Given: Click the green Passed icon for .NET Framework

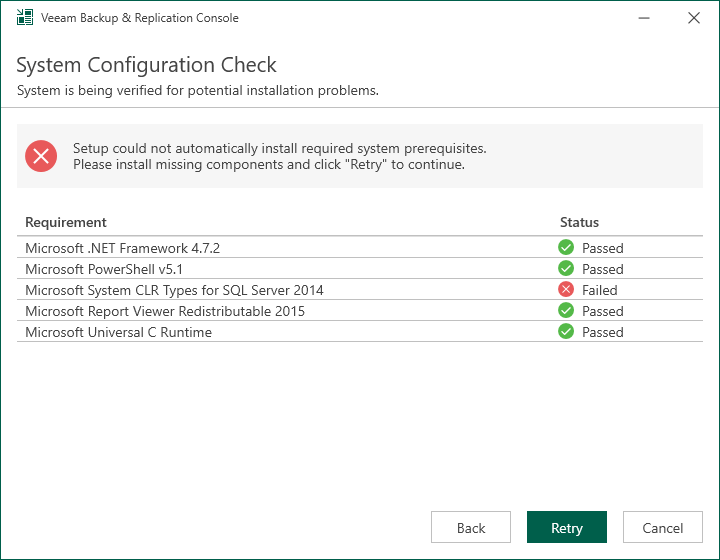Looking at the screenshot, I should (566, 248).
